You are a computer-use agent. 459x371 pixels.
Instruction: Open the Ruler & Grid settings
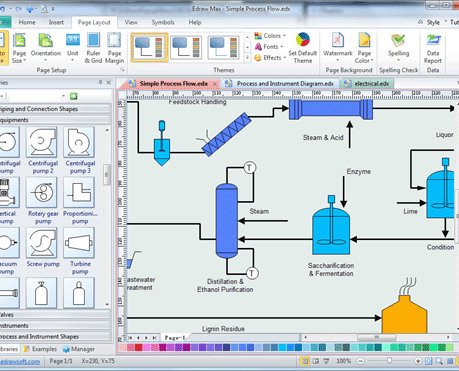(93, 48)
